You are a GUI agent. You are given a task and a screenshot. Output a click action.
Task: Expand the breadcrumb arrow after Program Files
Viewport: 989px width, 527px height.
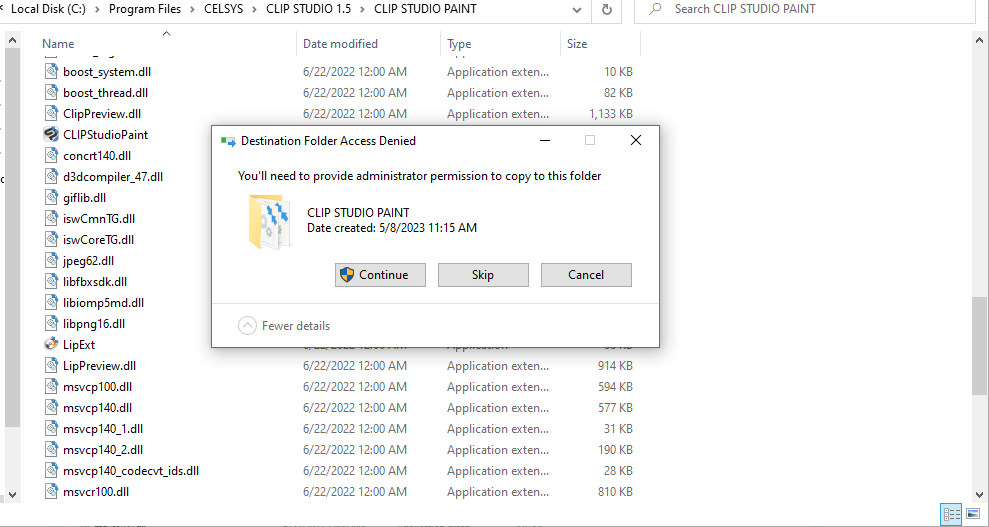click(191, 9)
